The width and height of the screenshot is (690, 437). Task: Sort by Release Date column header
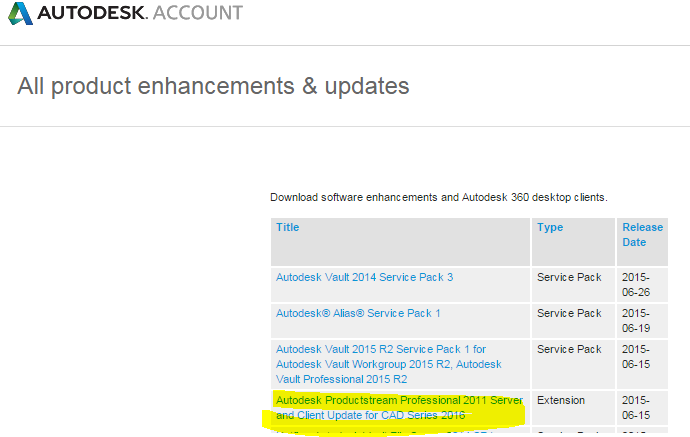642,234
